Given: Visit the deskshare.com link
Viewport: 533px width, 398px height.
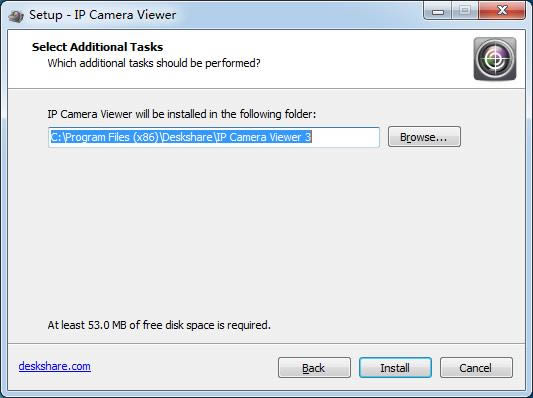Looking at the screenshot, I should [55, 366].
